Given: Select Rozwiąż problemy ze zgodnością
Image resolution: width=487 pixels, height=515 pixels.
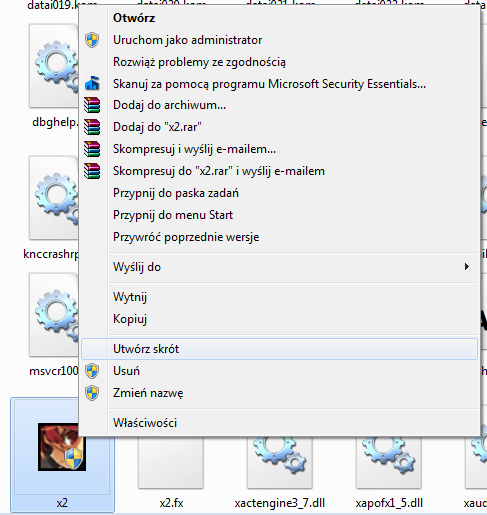Looking at the screenshot, I should (279, 62).
